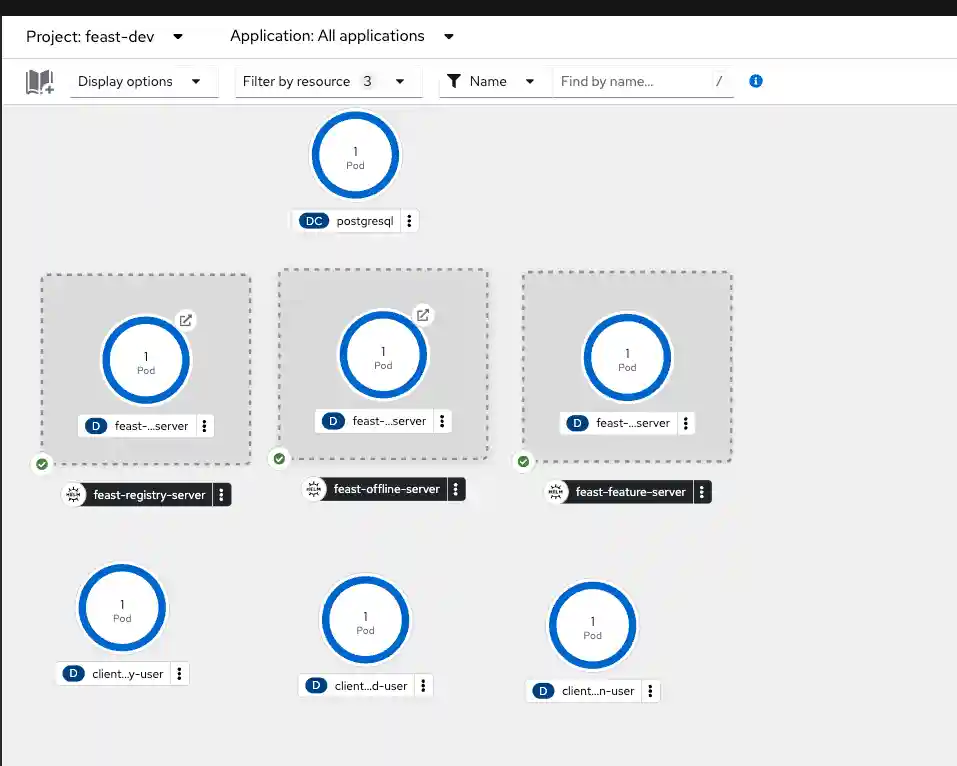957x766 pixels.
Task: Open the quick start catalog book icon
Action: (x=40, y=82)
